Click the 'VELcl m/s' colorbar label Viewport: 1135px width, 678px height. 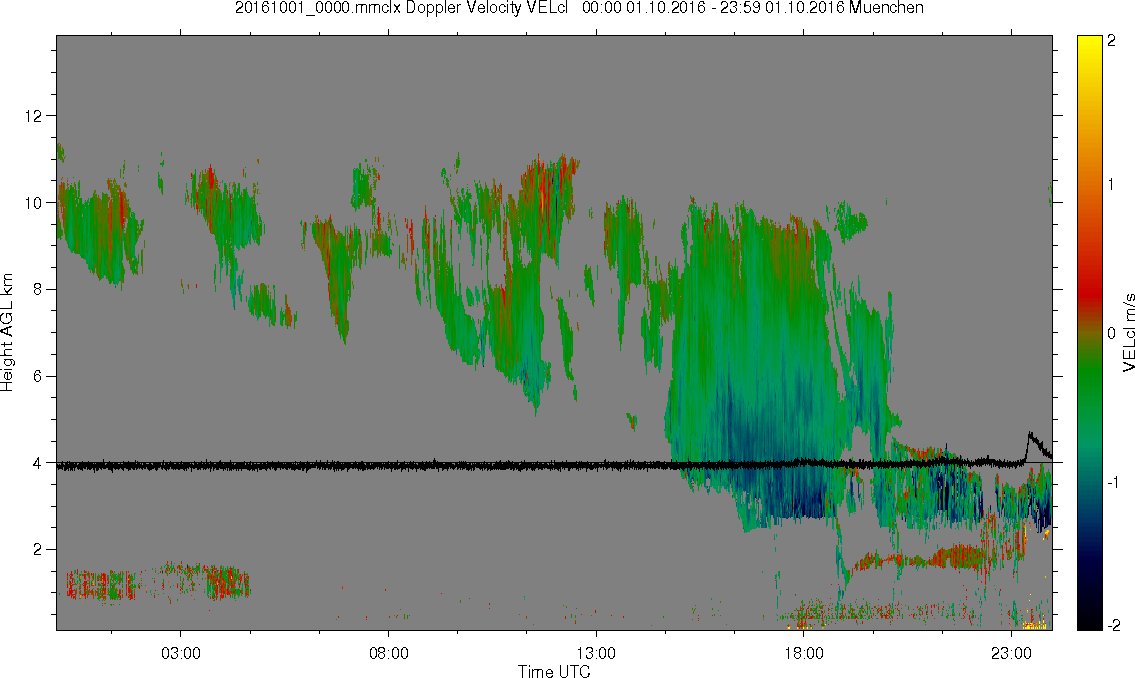pyautogui.click(x=1128, y=333)
